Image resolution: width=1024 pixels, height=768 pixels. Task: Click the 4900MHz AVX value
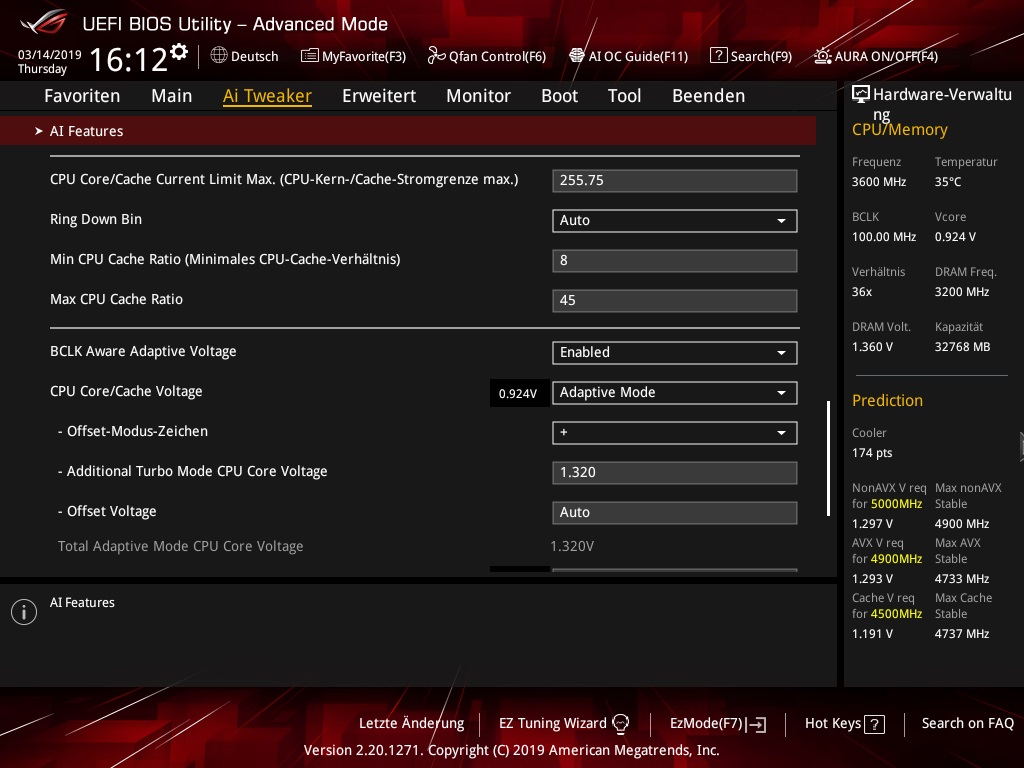pyautogui.click(x=897, y=559)
